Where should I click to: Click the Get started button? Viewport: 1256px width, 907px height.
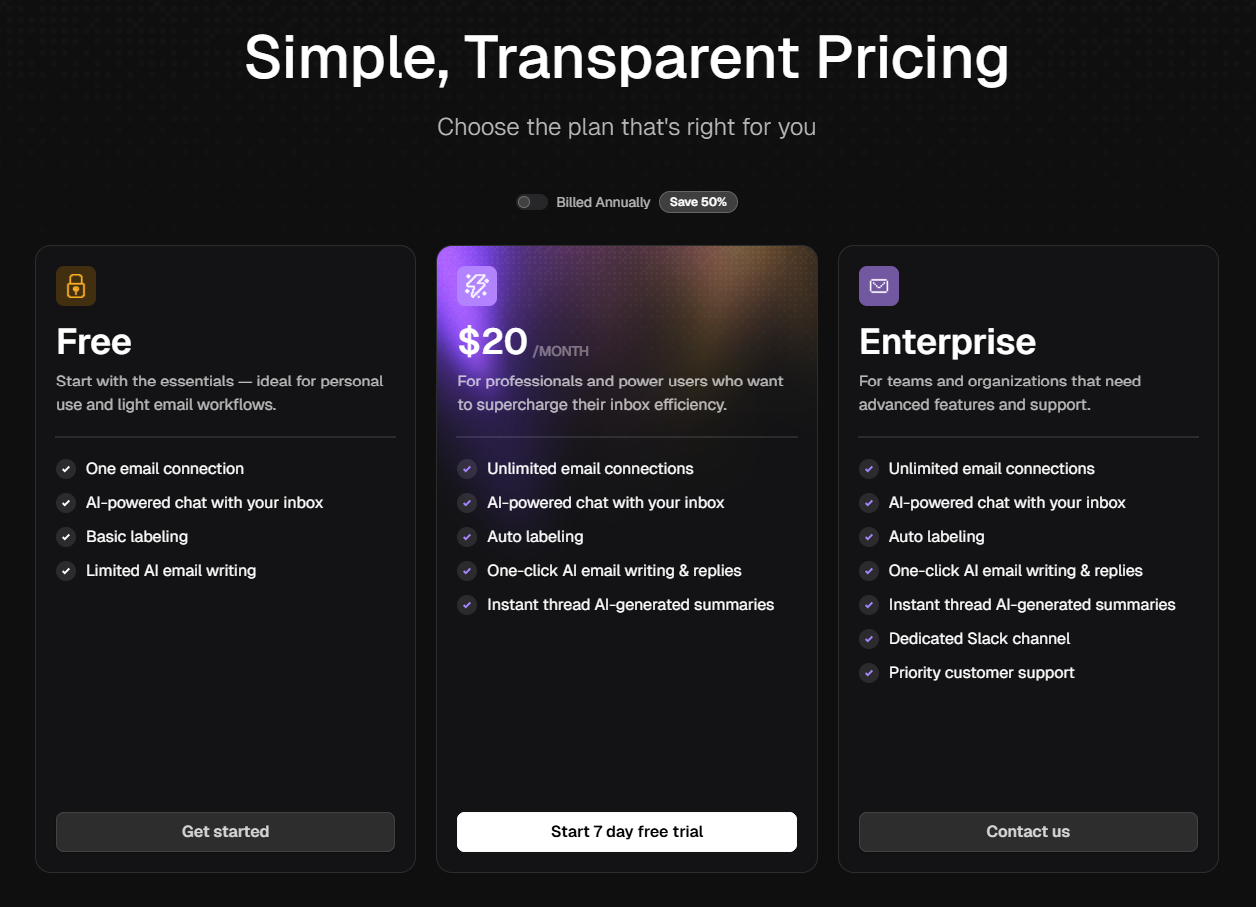click(225, 832)
